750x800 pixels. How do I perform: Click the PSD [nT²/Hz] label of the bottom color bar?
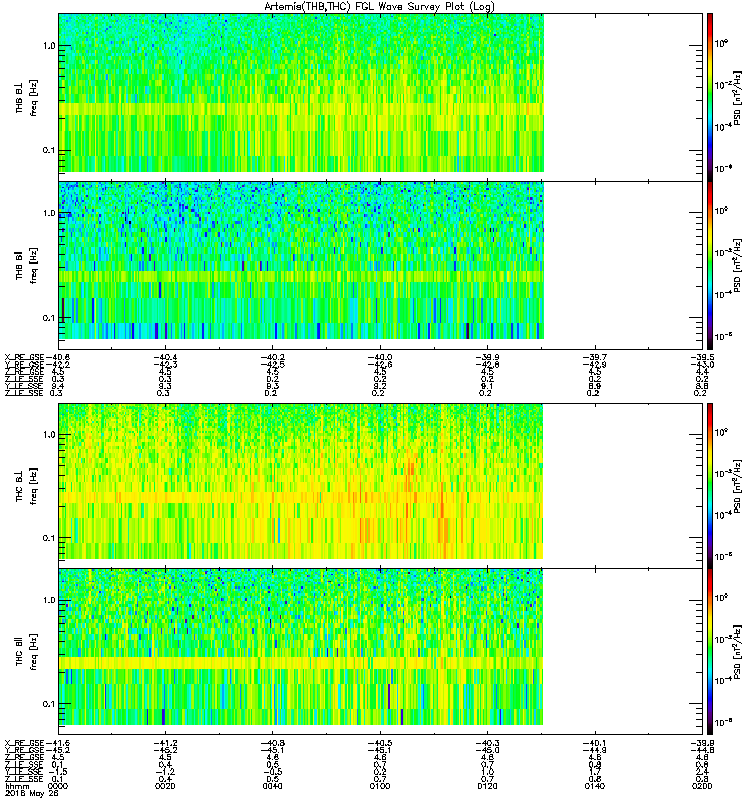737,652
